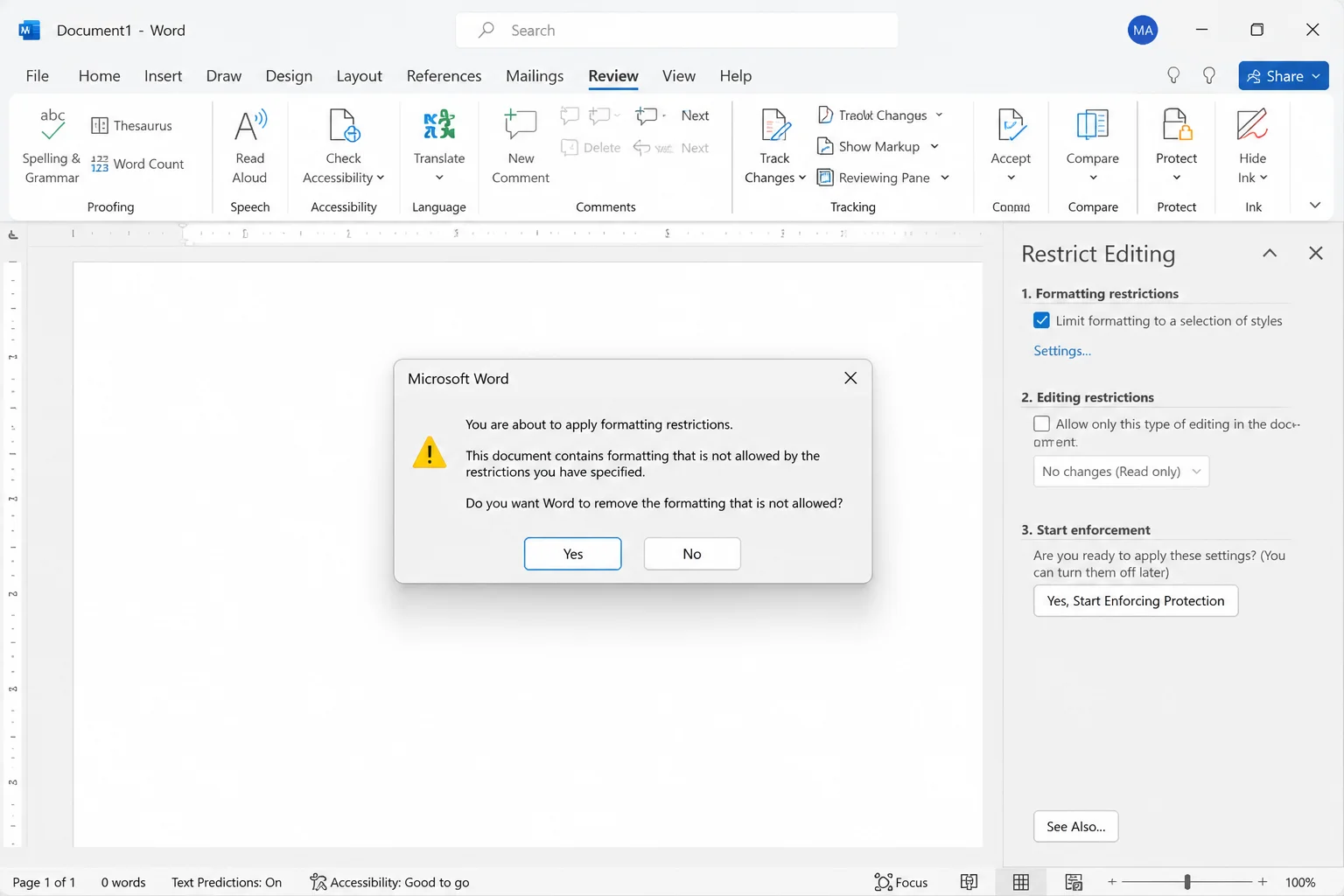The image size is (1344, 896).
Task: Expand the Compare dropdown chevron
Action: [1093, 178]
